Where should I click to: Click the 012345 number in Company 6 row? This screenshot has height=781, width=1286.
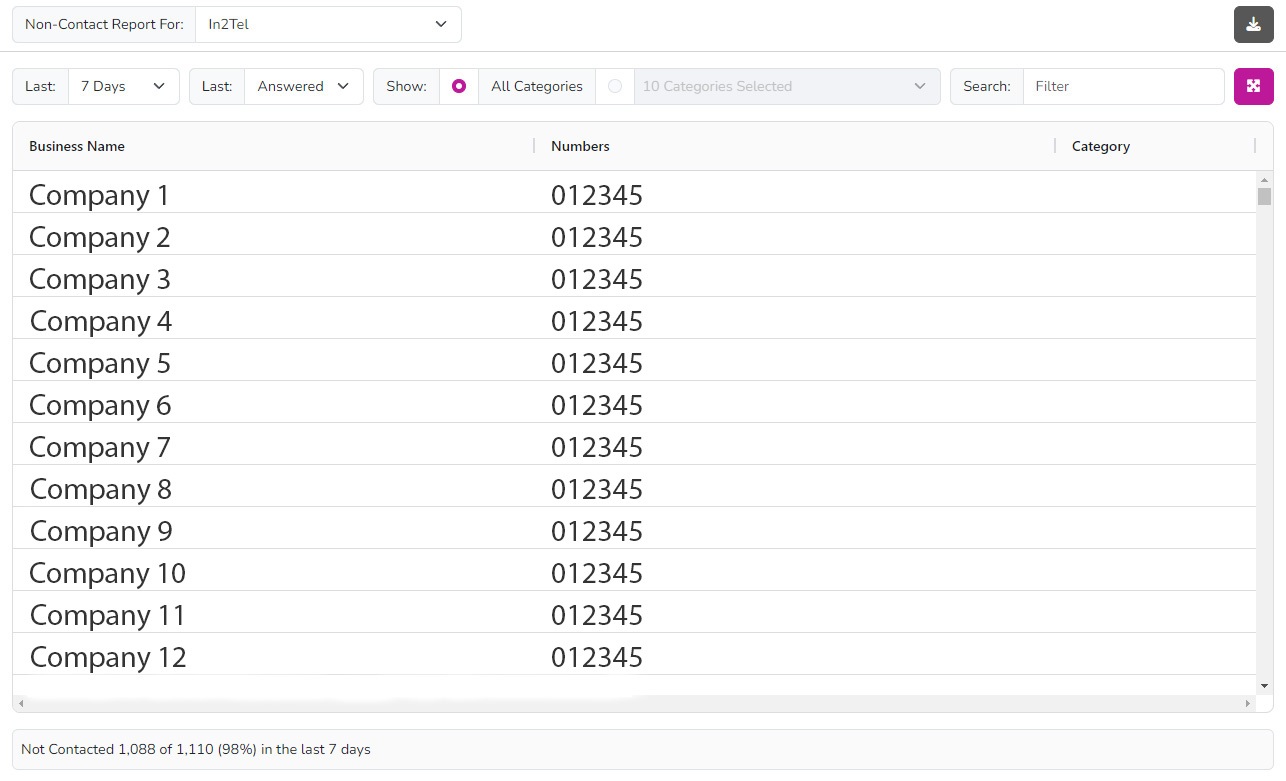pyautogui.click(x=597, y=406)
